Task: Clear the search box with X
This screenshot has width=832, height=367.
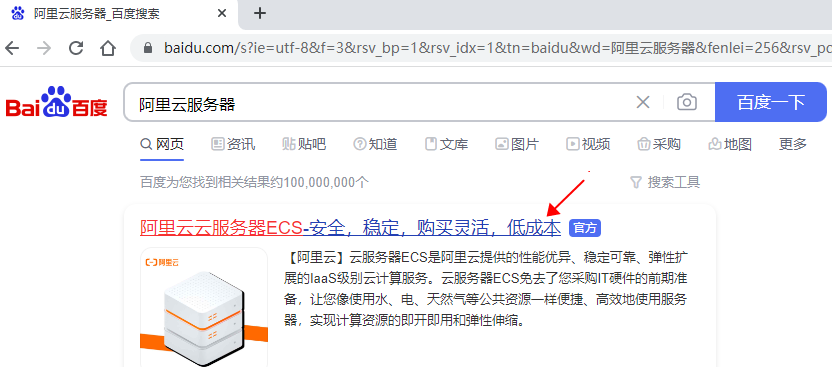Action: click(x=643, y=102)
